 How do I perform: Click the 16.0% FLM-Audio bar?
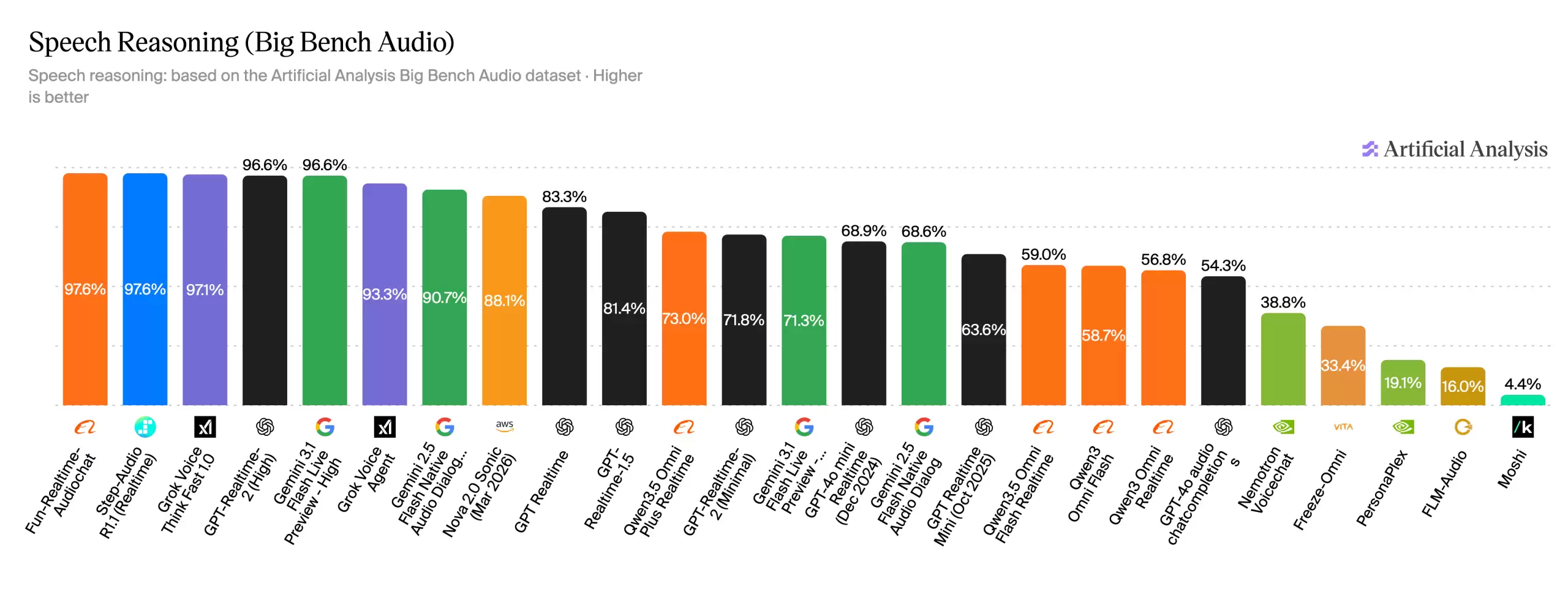(1463, 386)
